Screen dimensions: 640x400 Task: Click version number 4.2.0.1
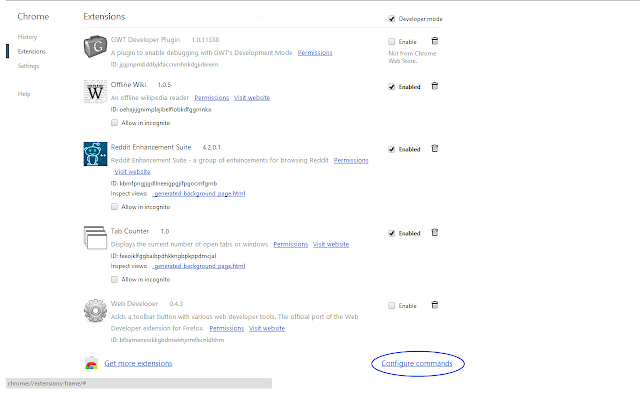(211, 147)
